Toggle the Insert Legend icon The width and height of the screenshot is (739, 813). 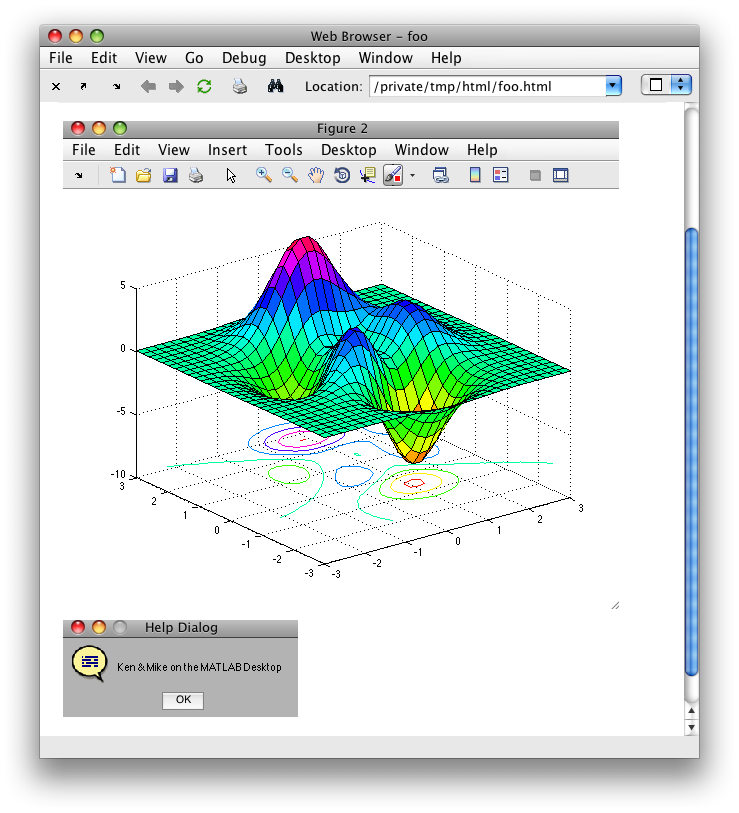tap(501, 175)
